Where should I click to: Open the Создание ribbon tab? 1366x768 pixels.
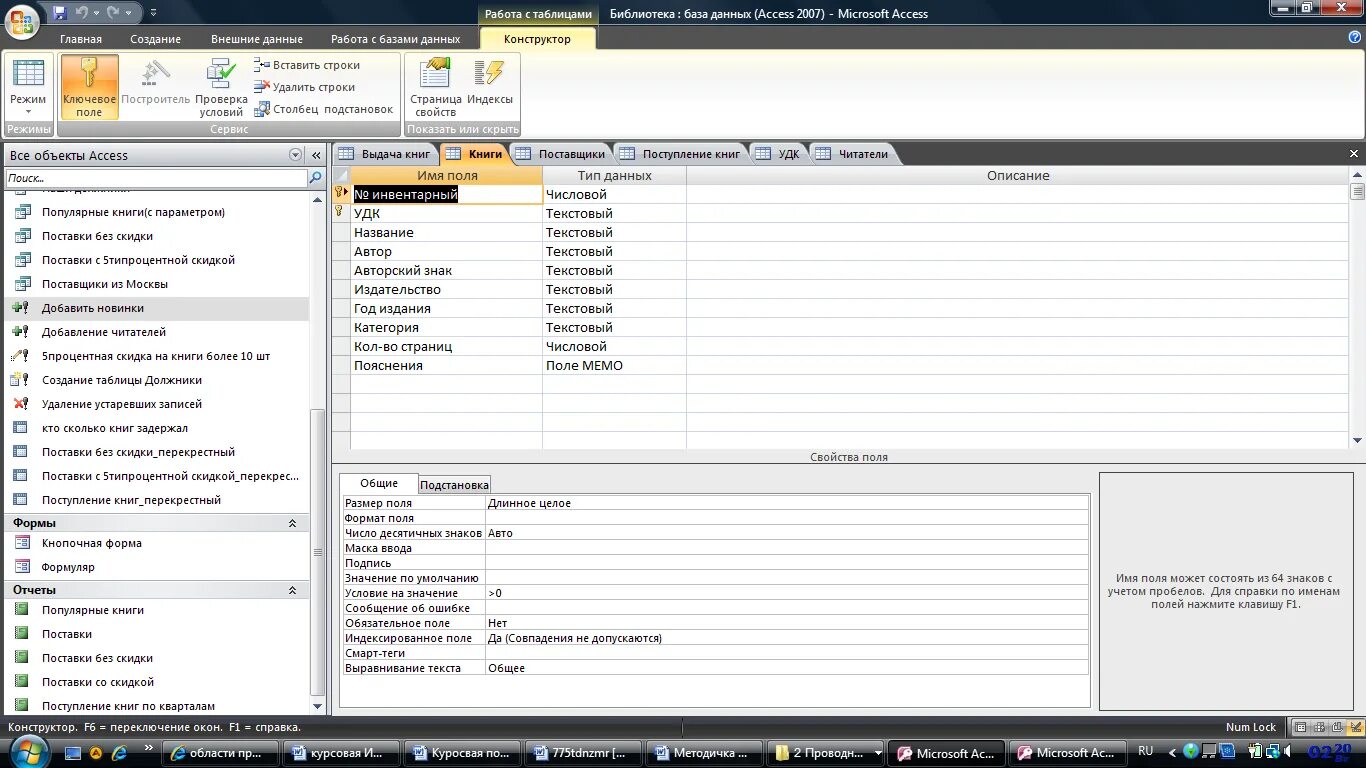click(156, 39)
